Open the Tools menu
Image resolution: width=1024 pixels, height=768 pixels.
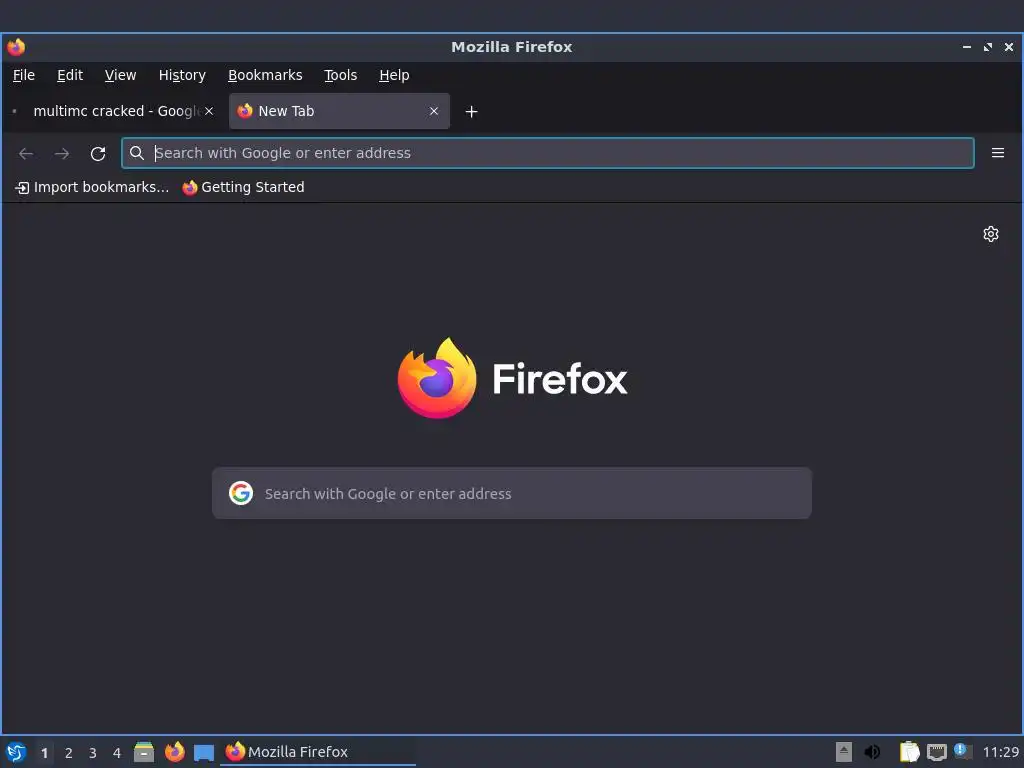pyautogui.click(x=340, y=75)
